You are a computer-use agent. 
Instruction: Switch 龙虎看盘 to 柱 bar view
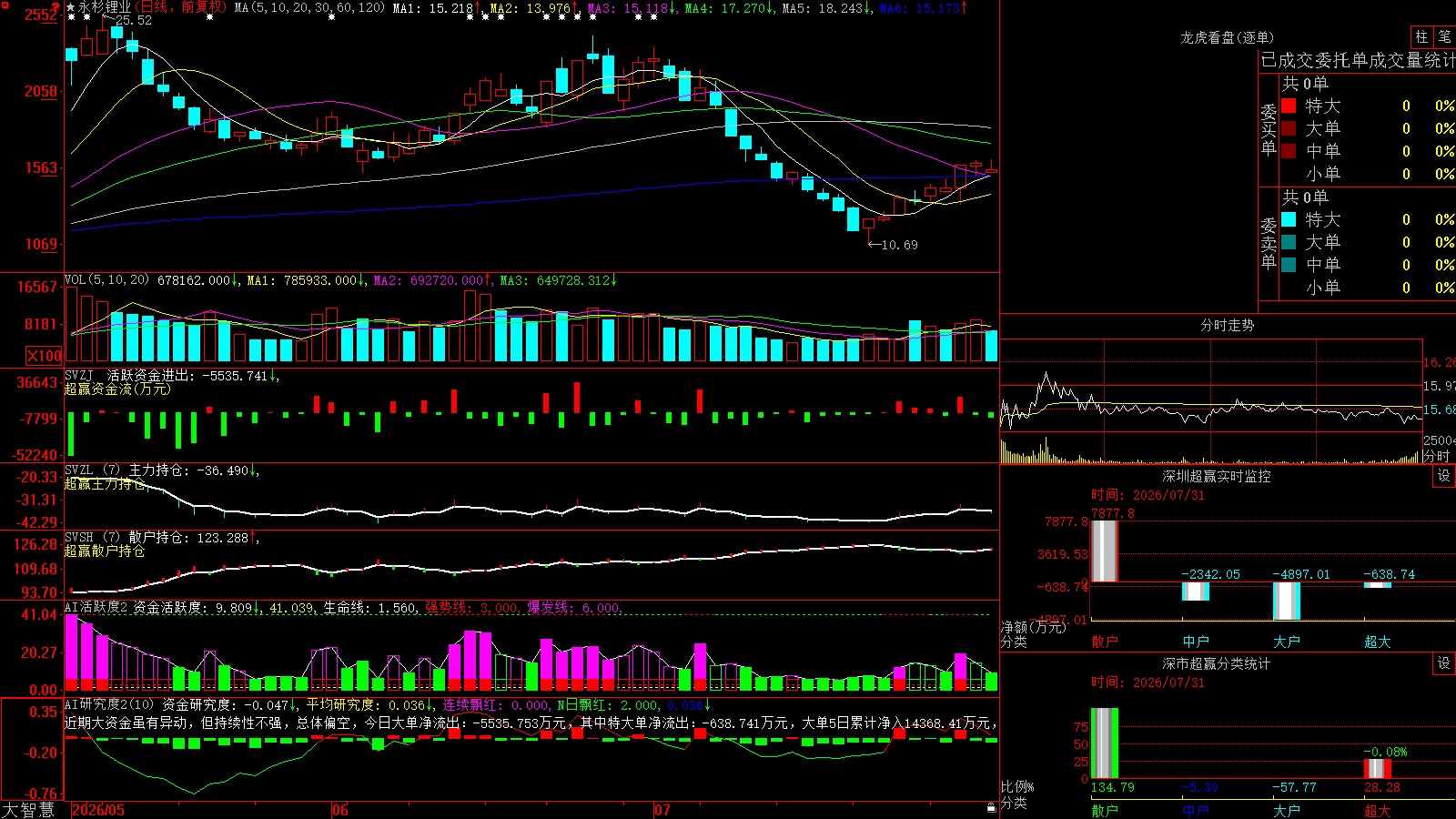[x=1421, y=36]
